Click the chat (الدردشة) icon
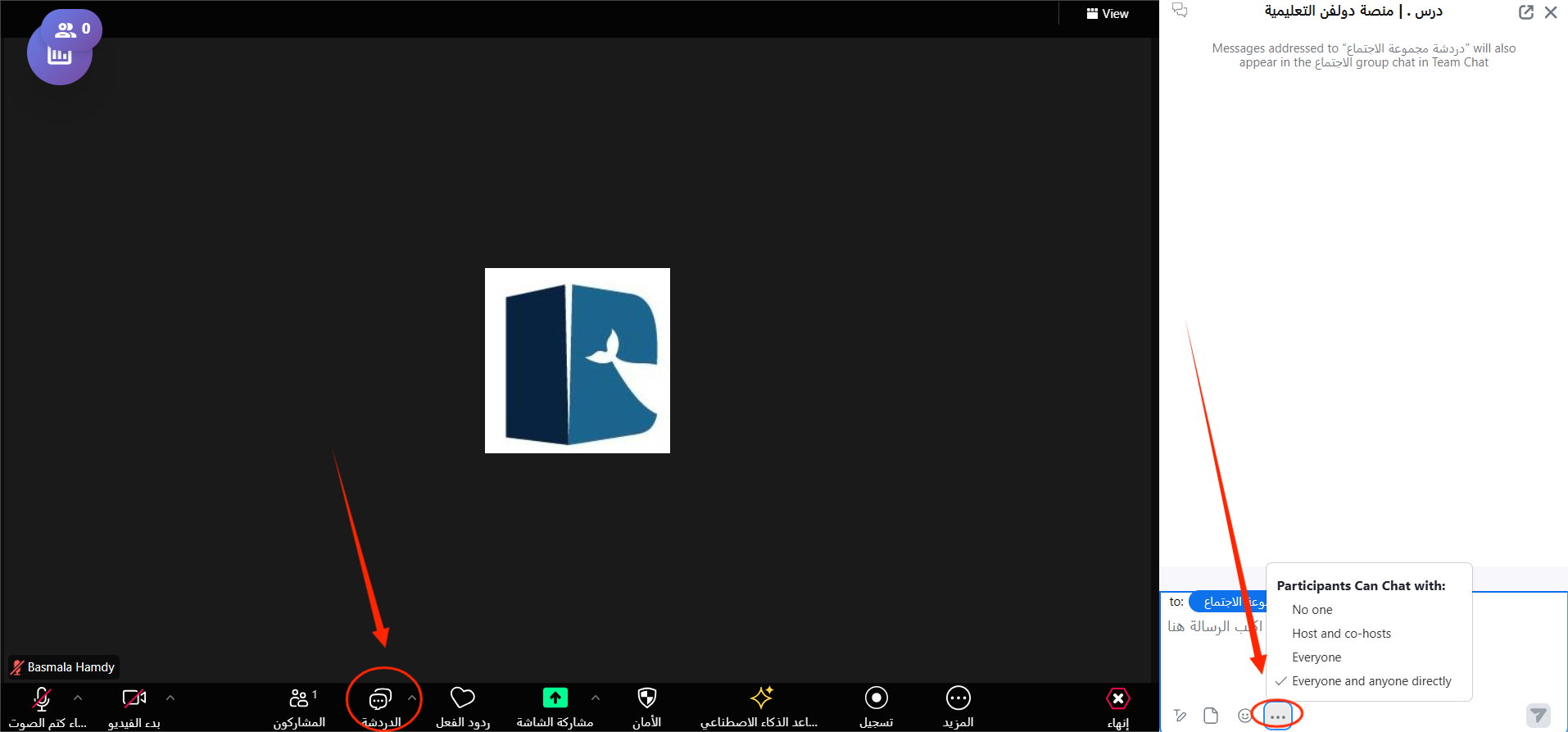The width and height of the screenshot is (1568, 732). pyautogui.click(x=380, y=699)
